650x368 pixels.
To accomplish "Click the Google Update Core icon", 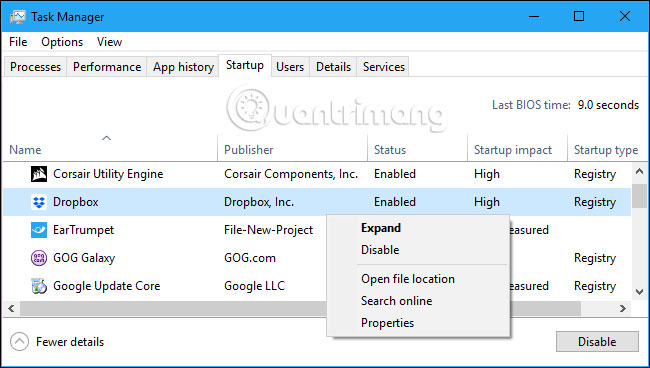I will click(x=39, y=286).
